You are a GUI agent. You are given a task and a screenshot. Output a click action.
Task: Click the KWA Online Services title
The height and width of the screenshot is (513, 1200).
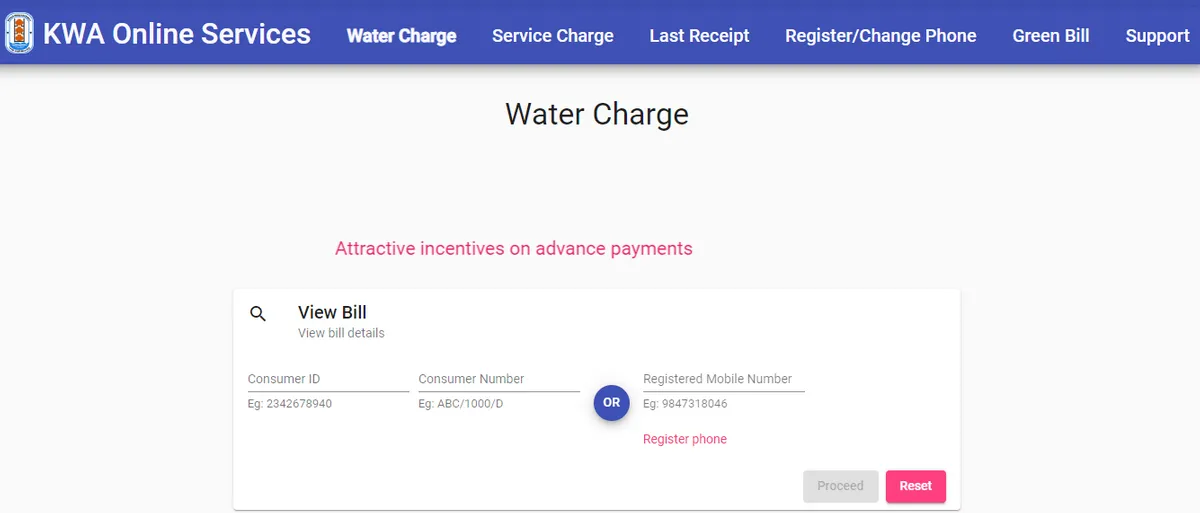[177, 34]
